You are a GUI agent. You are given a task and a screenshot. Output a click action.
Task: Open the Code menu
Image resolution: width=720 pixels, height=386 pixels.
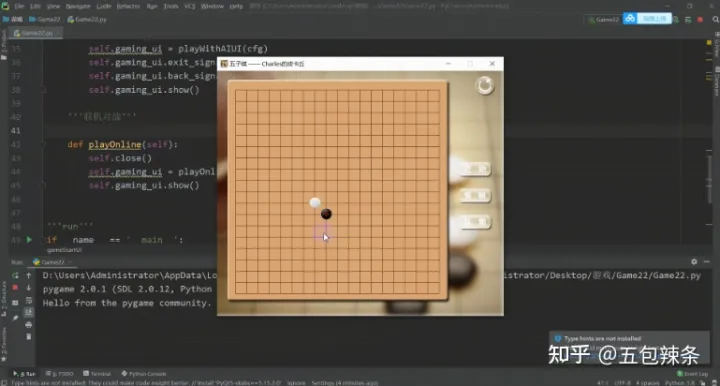click(104, 6)
